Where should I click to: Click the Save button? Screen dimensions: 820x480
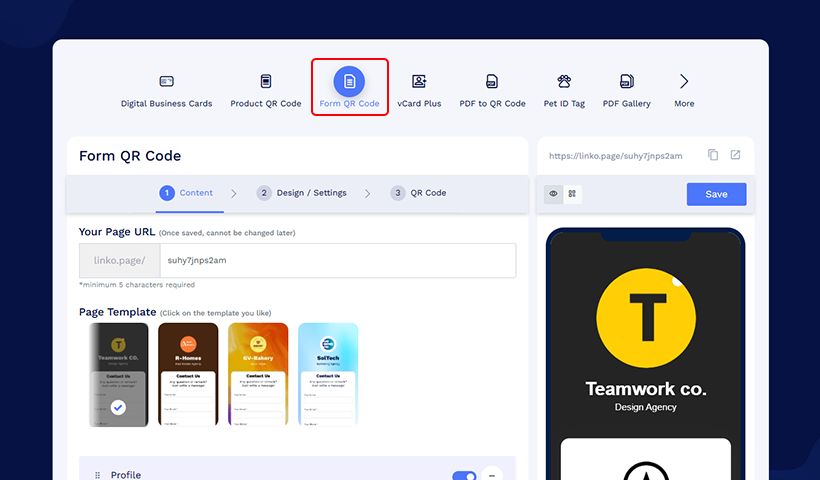[x=716, y=194]
